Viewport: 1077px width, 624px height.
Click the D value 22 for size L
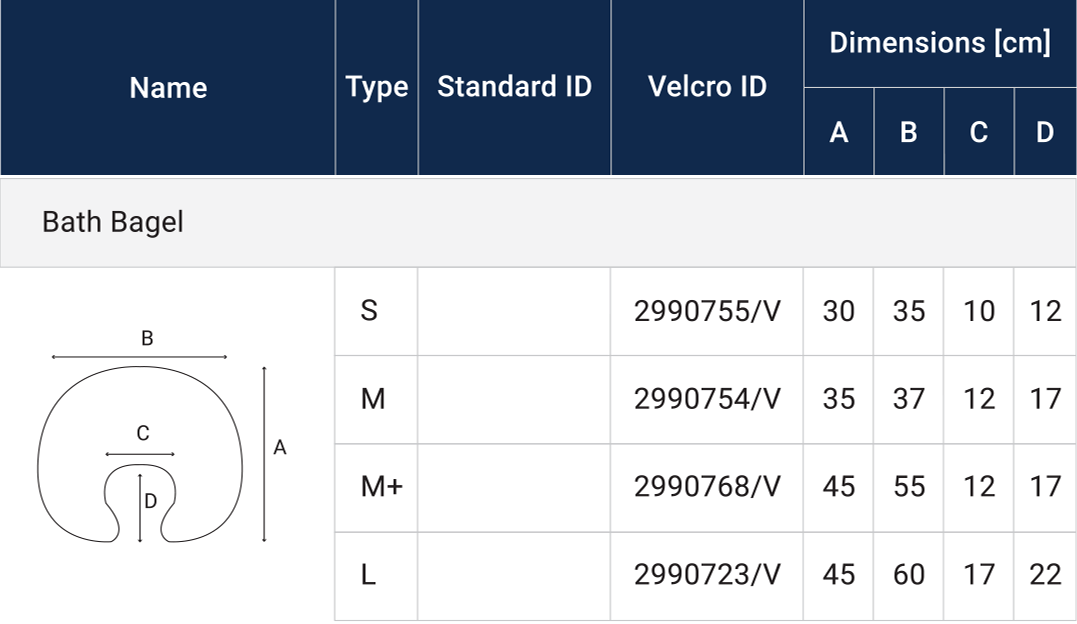coord(1045,576)
